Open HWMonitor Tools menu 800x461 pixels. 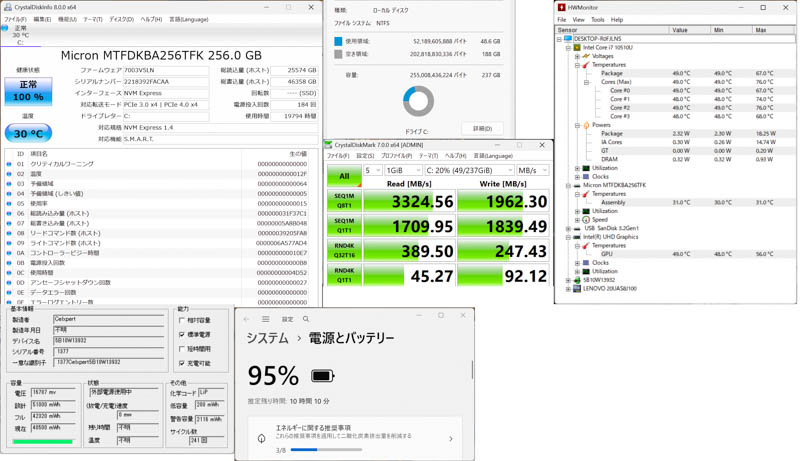point(597,19)
